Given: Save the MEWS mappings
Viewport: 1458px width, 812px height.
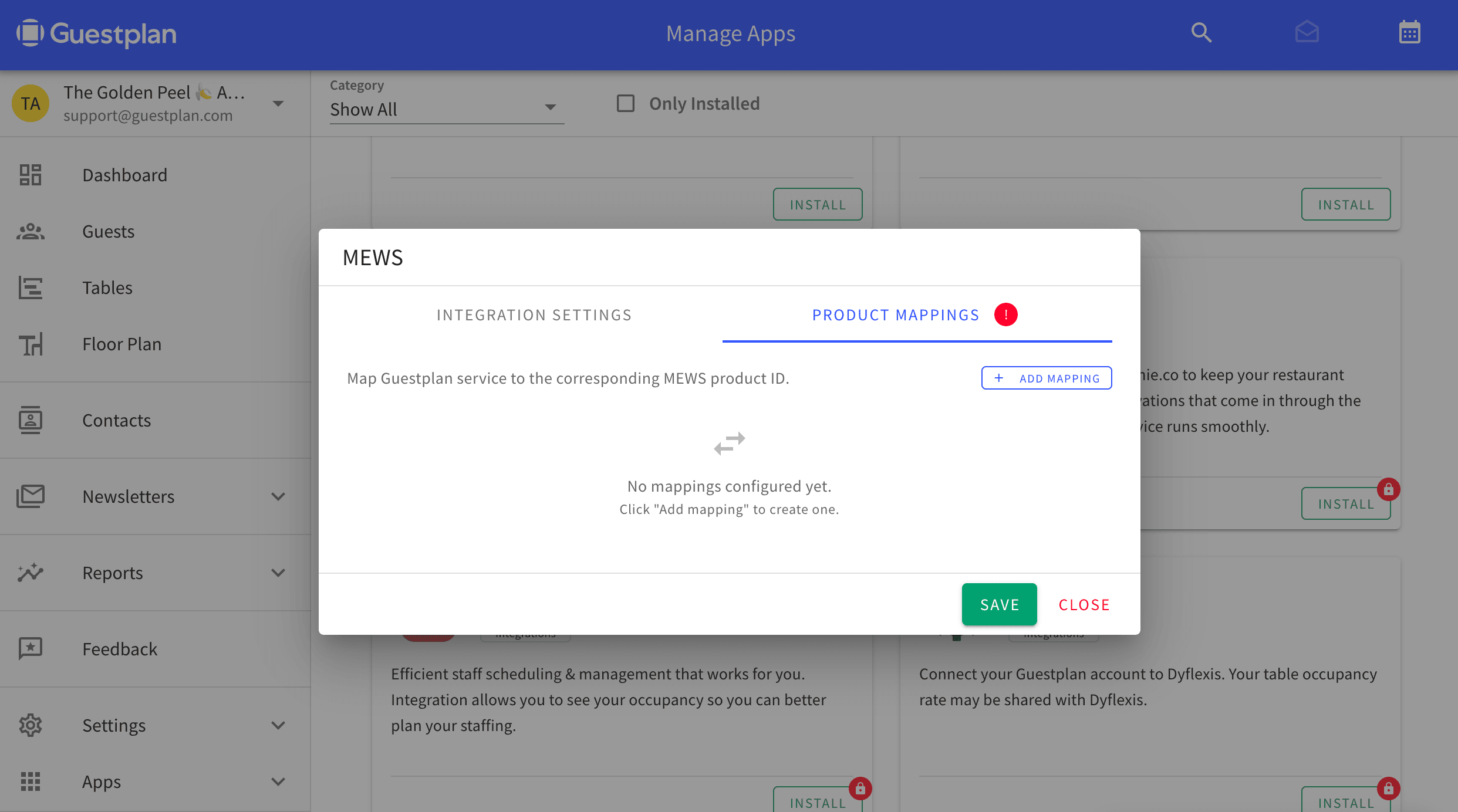Looking at the screenshot, I should point(999,604).
